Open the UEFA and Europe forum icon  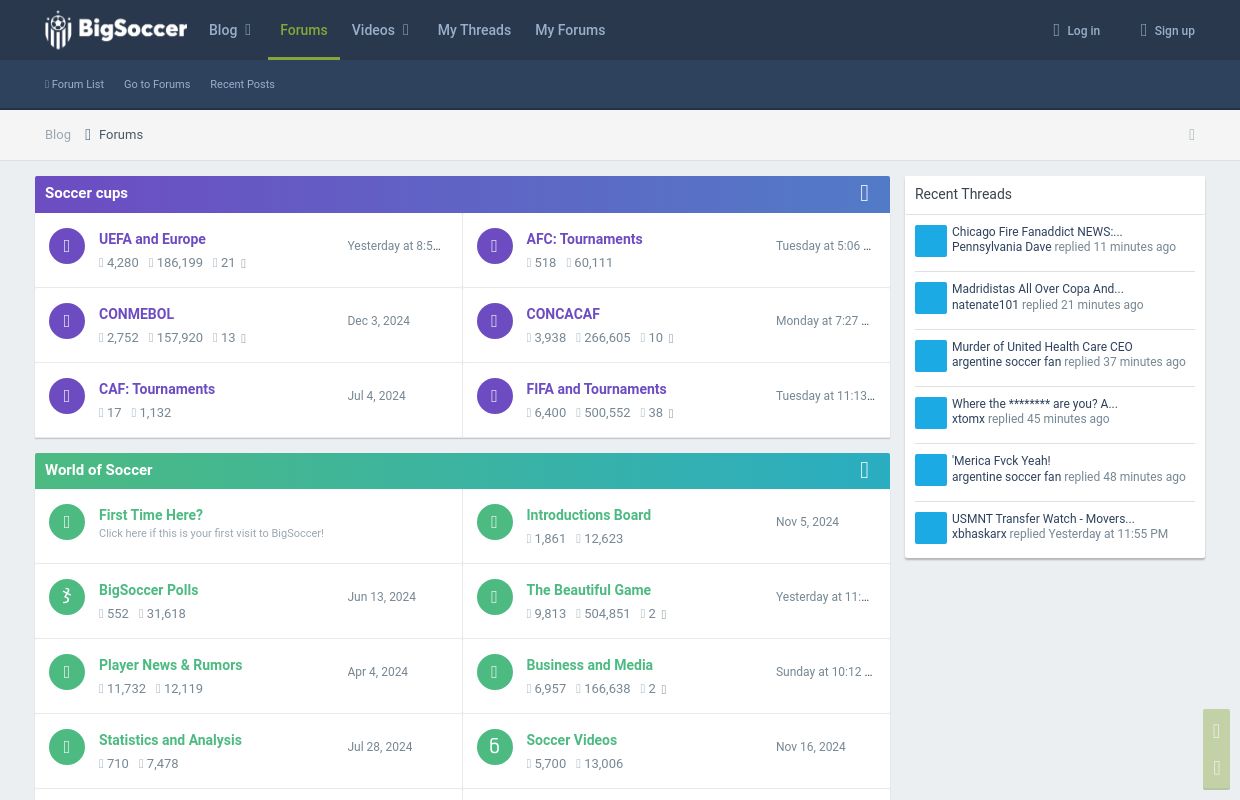click(x=67, y=246)
